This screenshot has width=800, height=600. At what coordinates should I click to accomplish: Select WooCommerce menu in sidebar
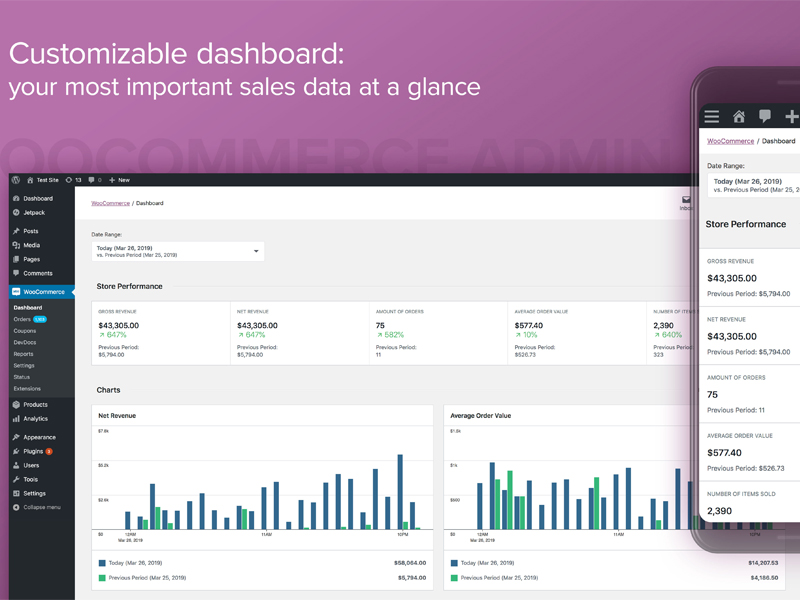(x=42, y=292)
